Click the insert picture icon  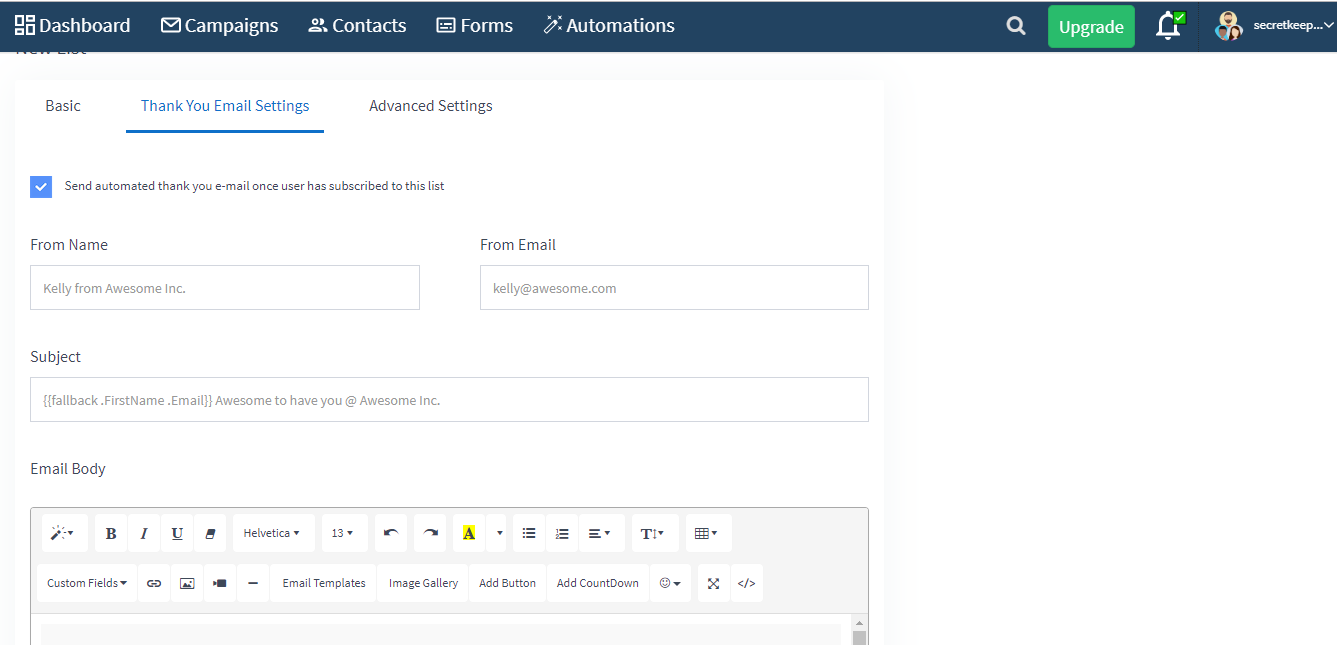click(187, 583)
